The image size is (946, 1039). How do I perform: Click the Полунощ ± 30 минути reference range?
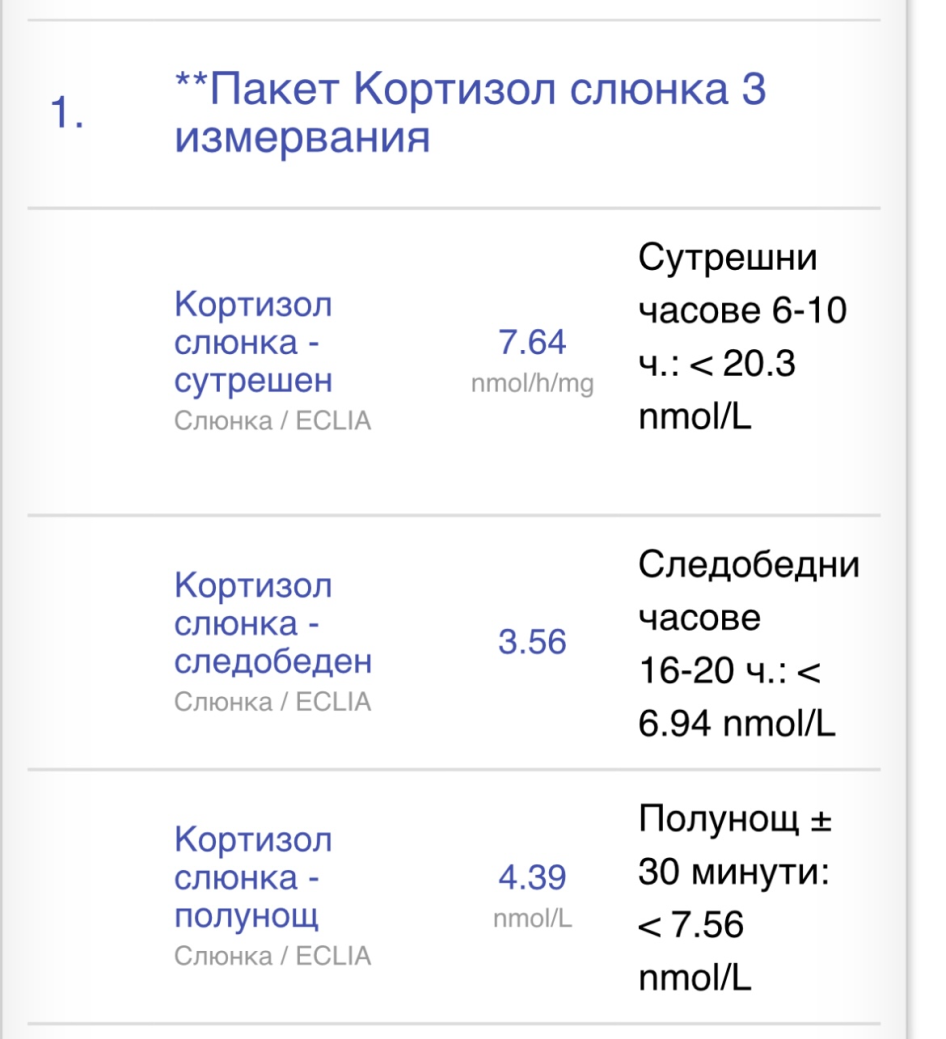[735, 899]
